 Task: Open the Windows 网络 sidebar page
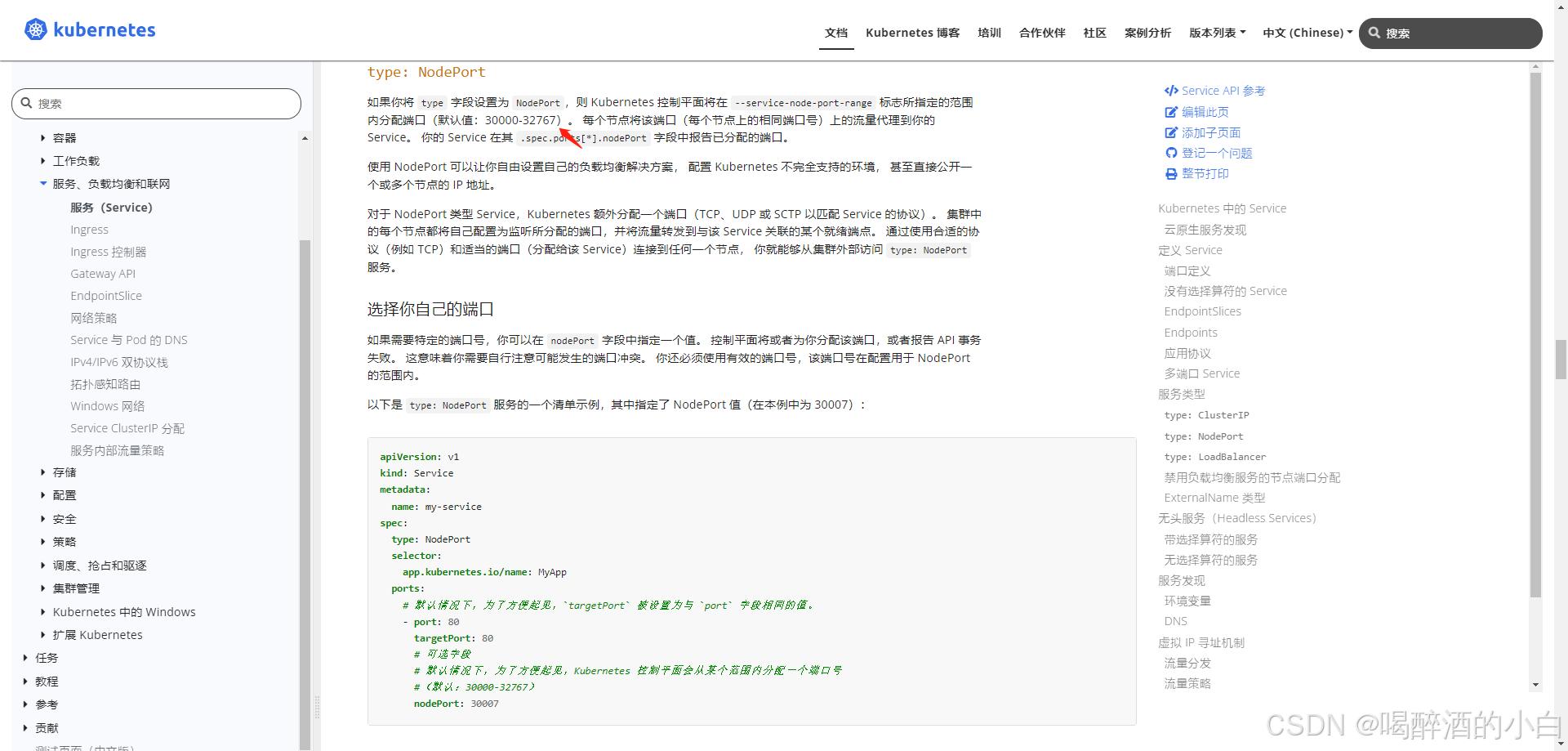click(108, 406)
